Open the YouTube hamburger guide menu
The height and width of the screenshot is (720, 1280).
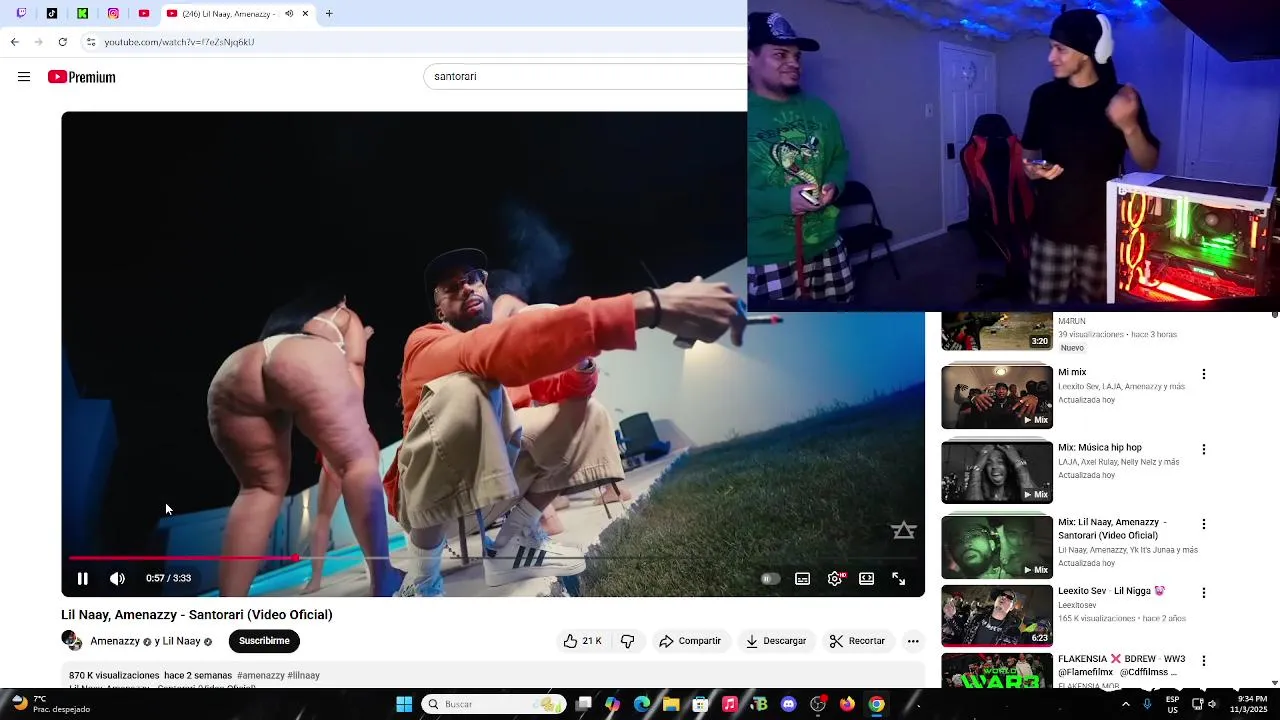(24, 77)
